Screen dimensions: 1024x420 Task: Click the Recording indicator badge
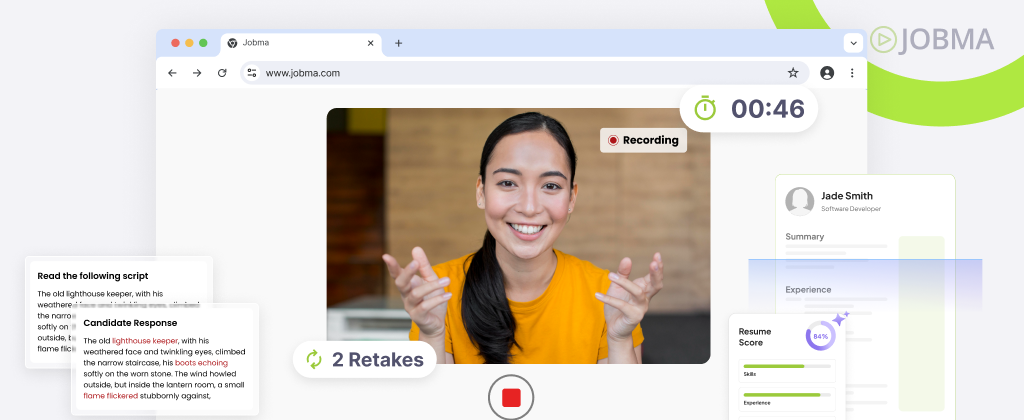click(643, 140)
